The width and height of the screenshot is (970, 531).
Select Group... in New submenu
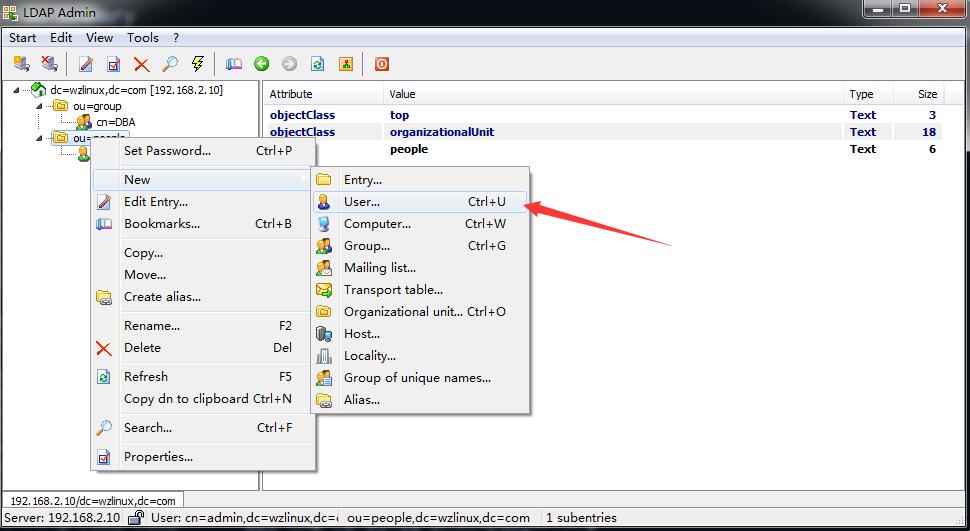point(420,246)
